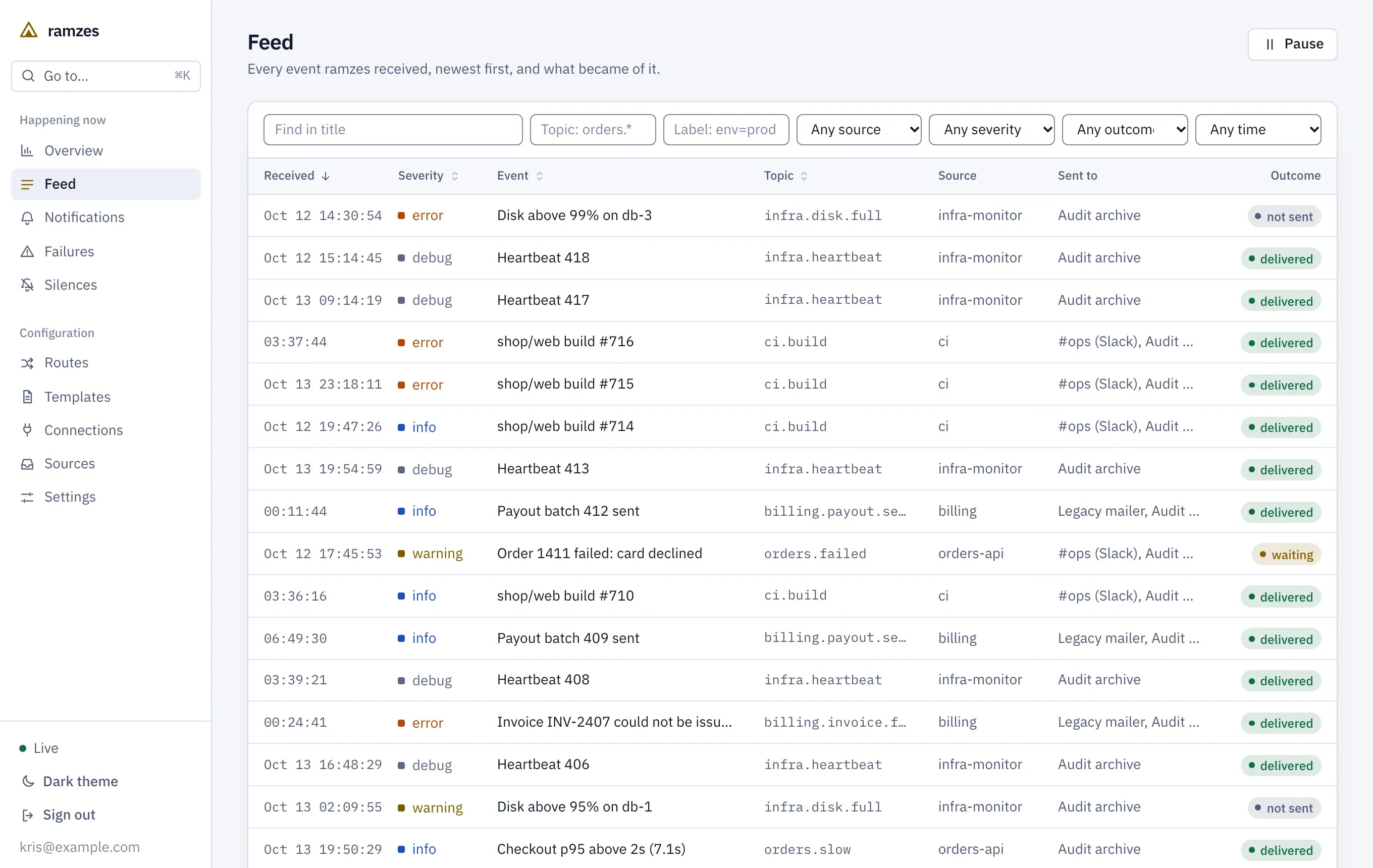Go to Notifications page

coord(106,218)
